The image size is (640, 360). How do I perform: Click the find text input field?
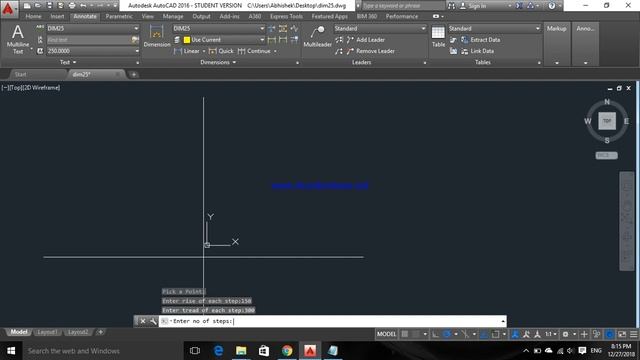point(89,40)
